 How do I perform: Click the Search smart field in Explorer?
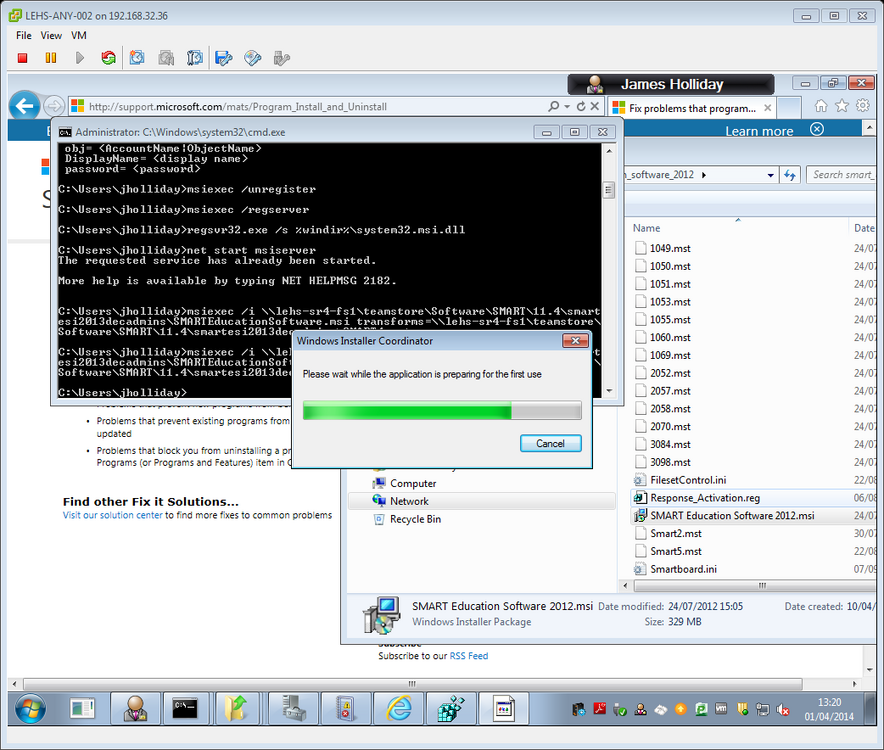(841, 175)
